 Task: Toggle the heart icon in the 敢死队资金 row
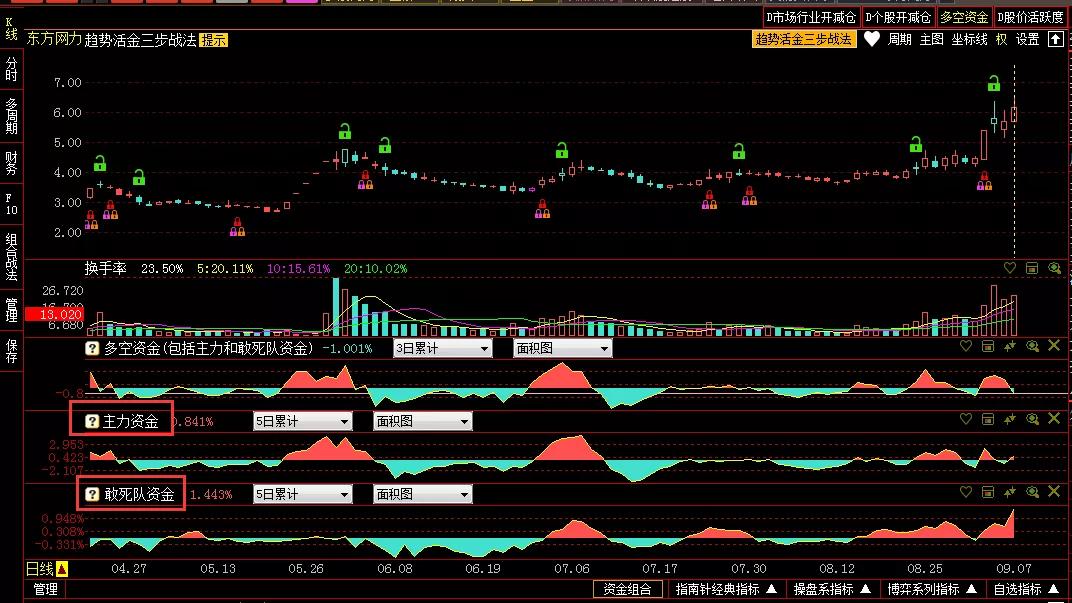(x=965, y=492)
